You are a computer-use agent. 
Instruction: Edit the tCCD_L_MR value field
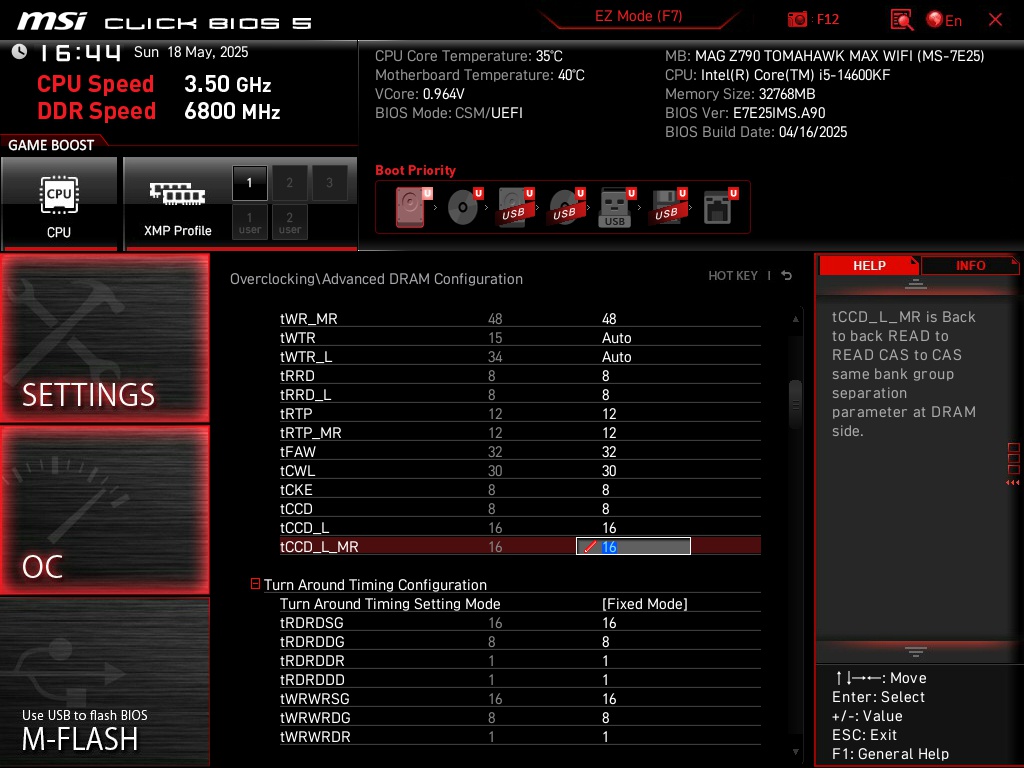(633, 546)
